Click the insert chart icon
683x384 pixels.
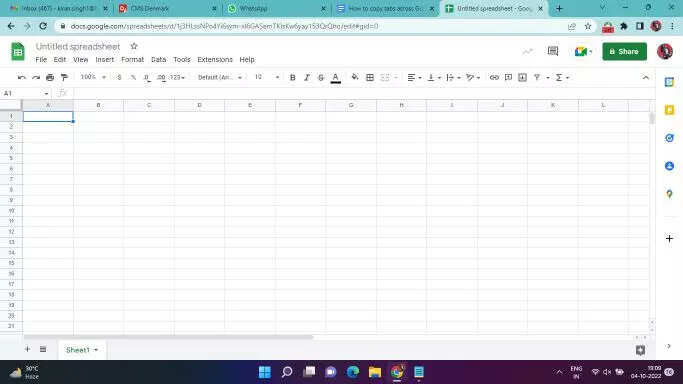pyautogui.click(x=522, y=77)
